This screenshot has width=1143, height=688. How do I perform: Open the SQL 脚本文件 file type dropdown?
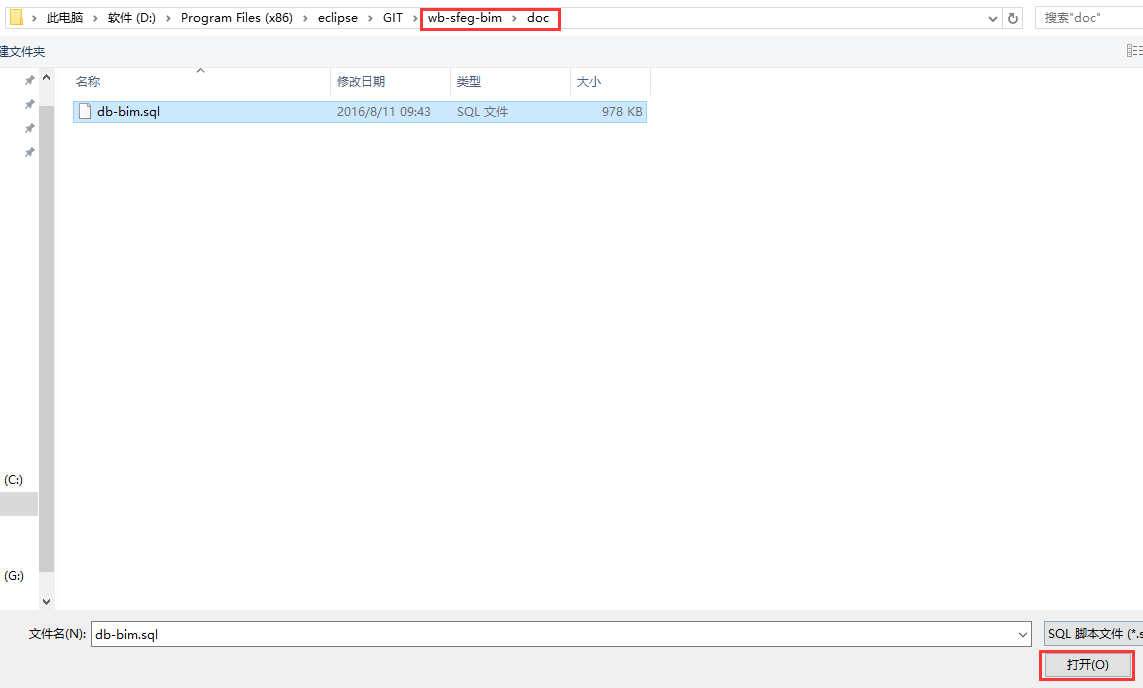coord(1093,634)
